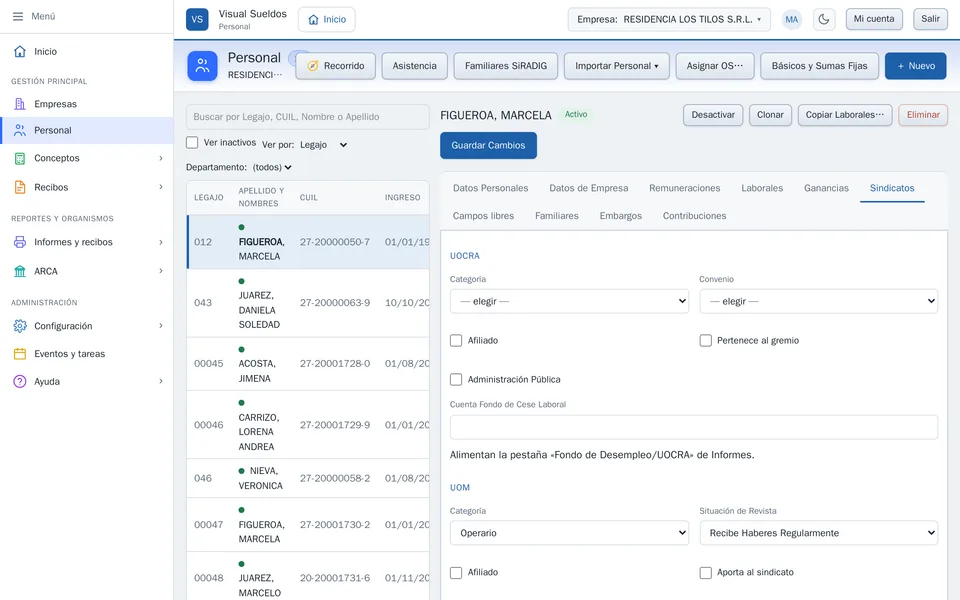The width and height of the screenshot is (960, 600).
Task: Open the Departamento filter dropdown
Action: click(x=272, y=167)
